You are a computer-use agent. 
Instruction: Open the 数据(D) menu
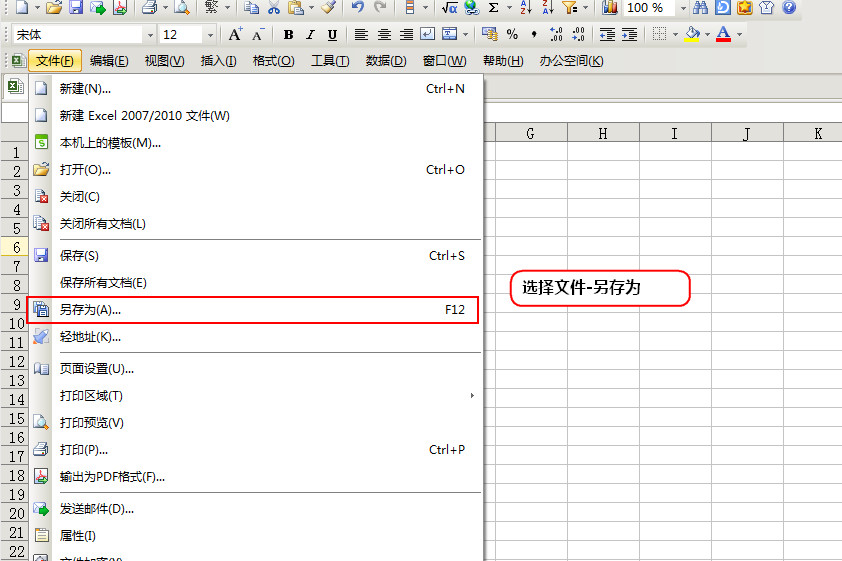(386, 61)
